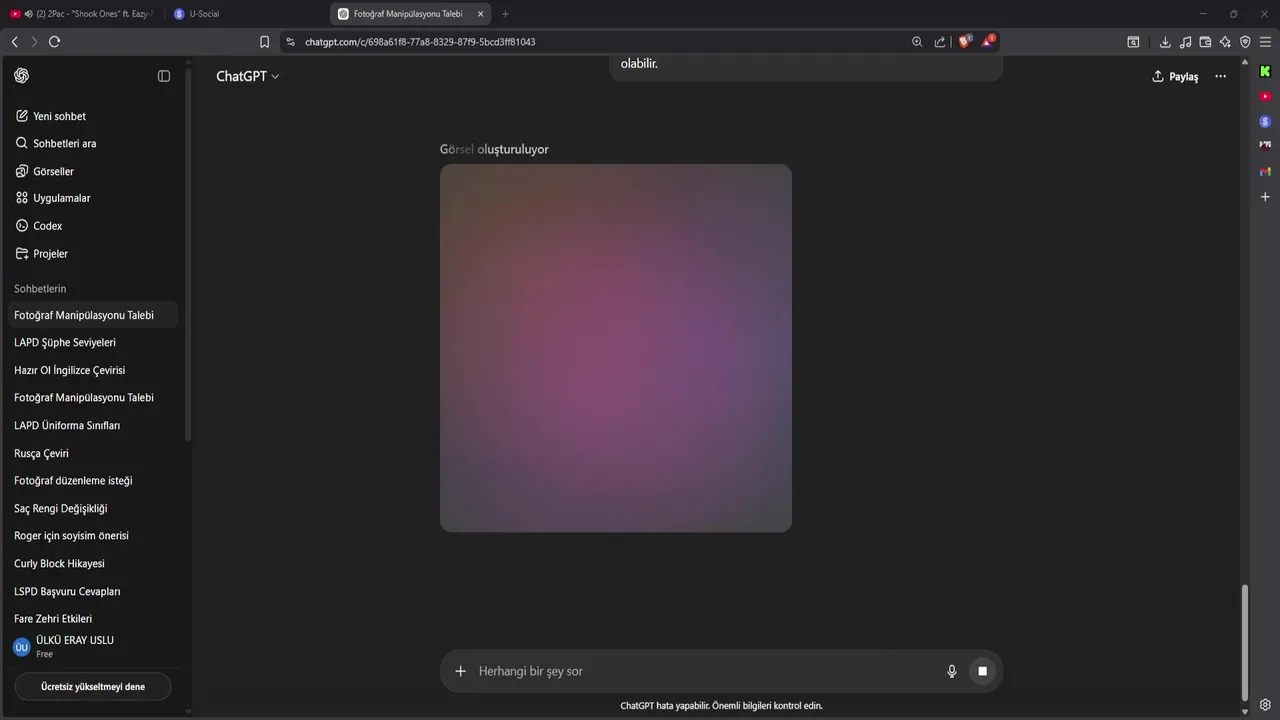Open the Görseller section

(x=93, y=171)
